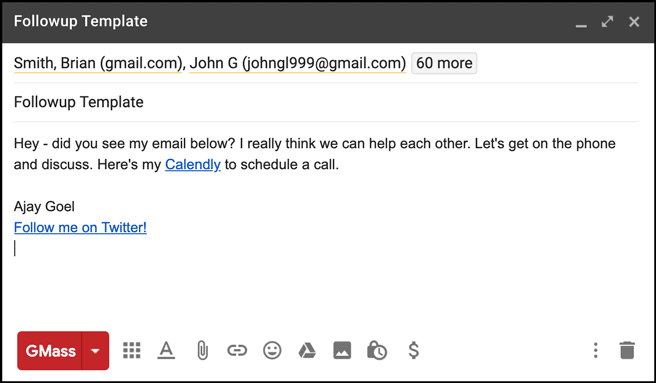Insert a link using the chain icon
Viewport: 656px width, 383px height.
pyautogui.click(x=237, y=350)
